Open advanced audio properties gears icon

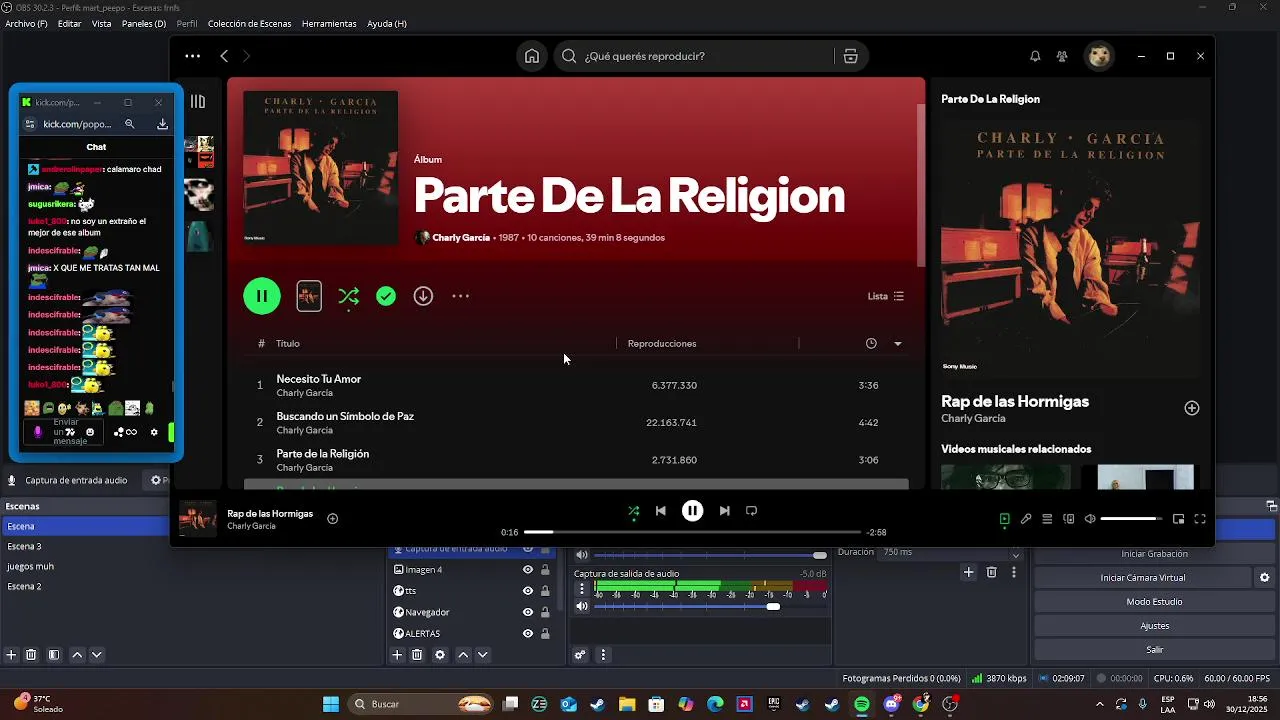[x=580, y=655]
